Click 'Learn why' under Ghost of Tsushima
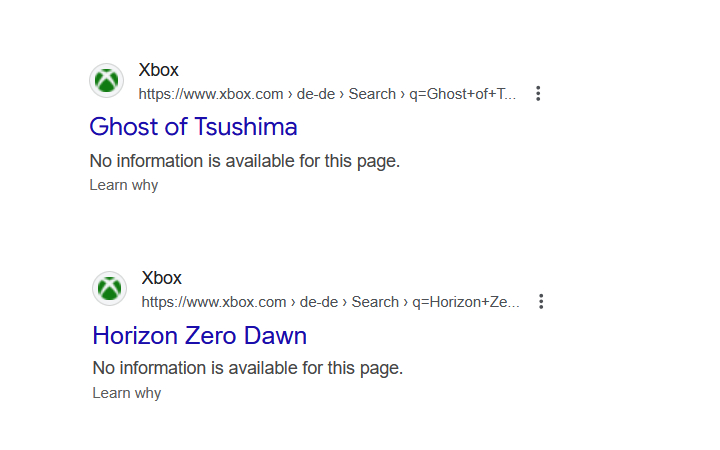Image resolution: width=720 pixels, height=450 pixels. coord(123,185)
